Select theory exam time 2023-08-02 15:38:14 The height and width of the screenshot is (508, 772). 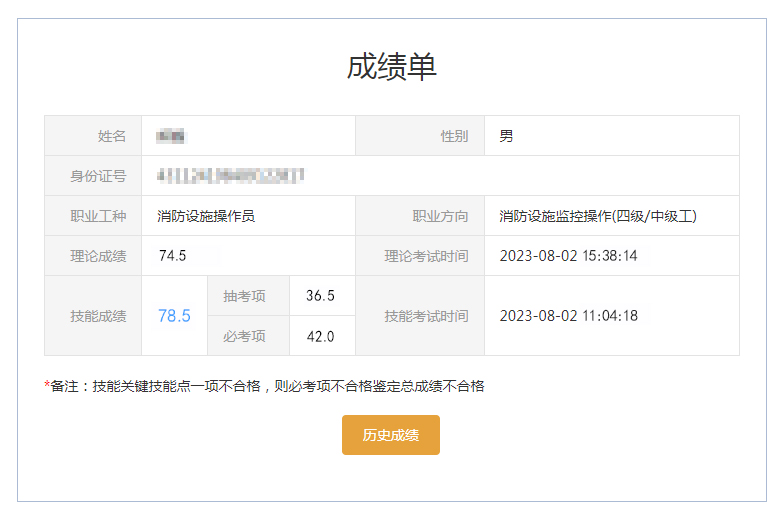point(568,256)
